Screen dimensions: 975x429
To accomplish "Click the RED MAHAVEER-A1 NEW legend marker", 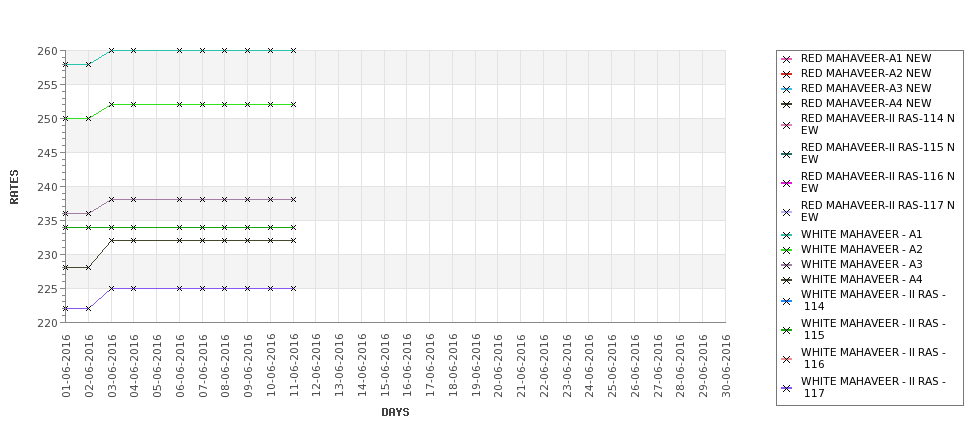I will click(787, 59).
